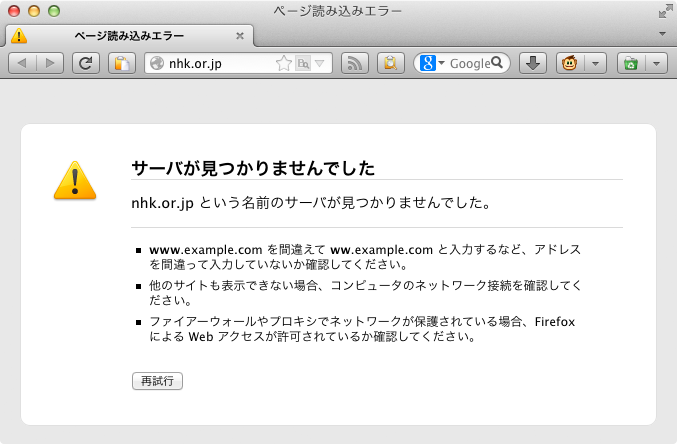
Task: Select the ページ読み込みエラー tab
Action: point(129,35)
